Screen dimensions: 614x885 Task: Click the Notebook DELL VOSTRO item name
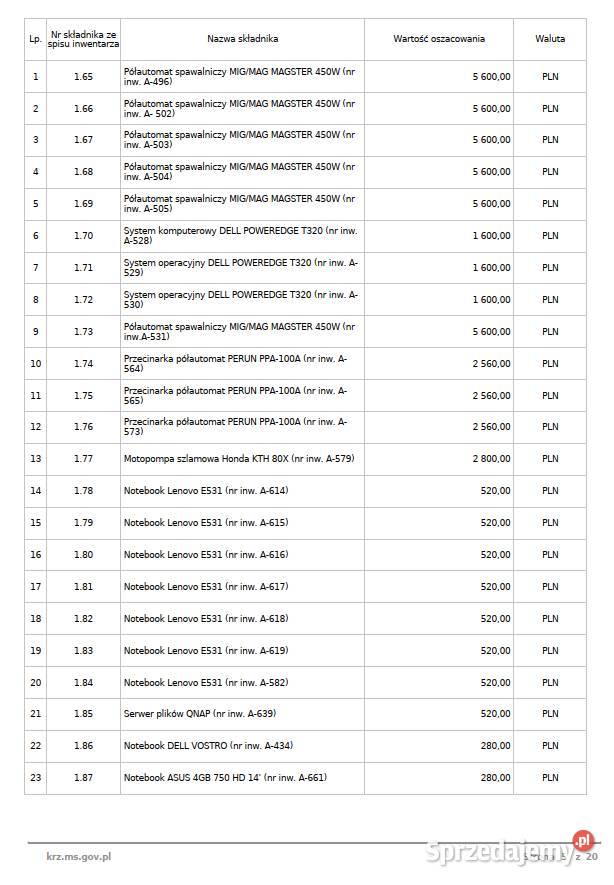tap(208, 746)
